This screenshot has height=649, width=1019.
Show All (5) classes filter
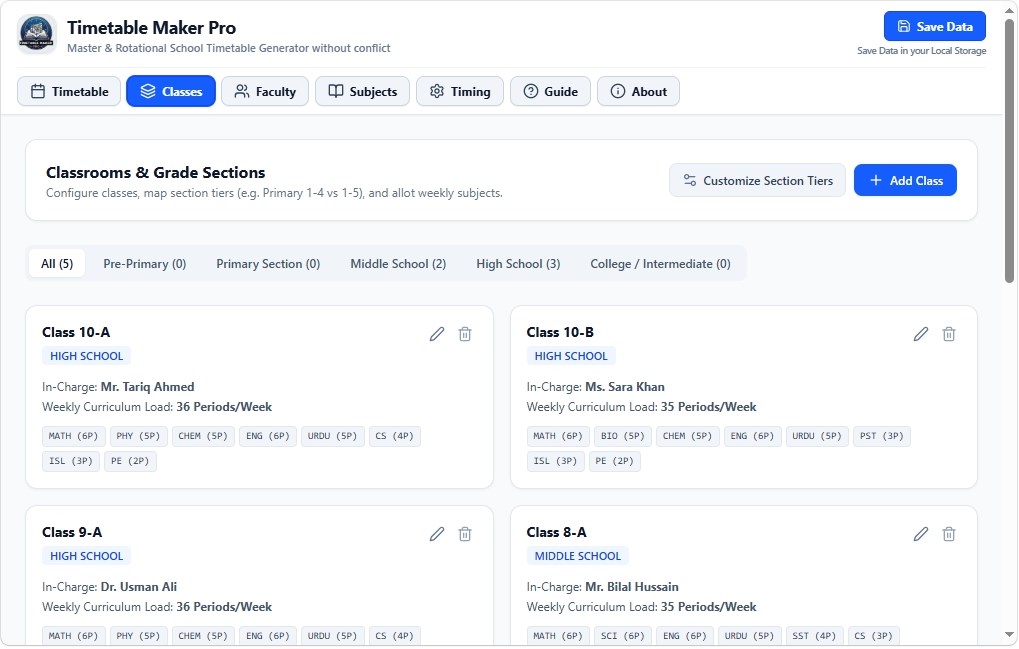click(57, 264)
